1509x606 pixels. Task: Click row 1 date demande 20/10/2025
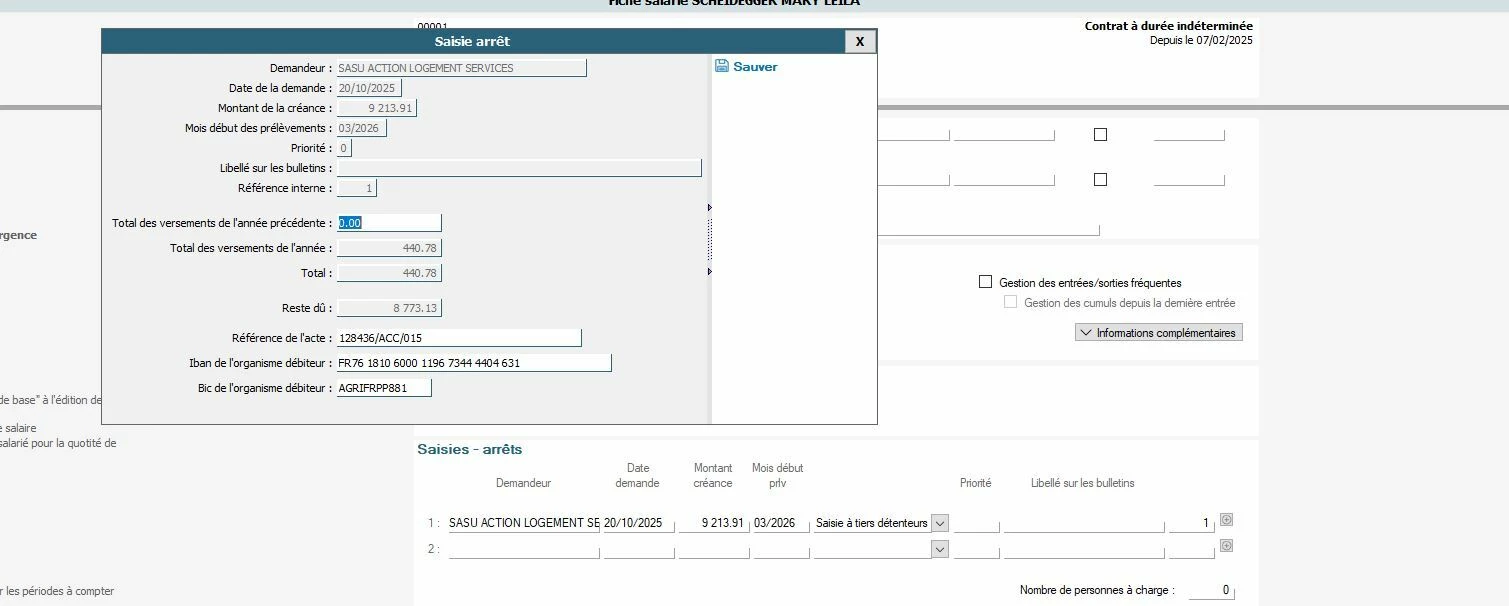(639, 523)
